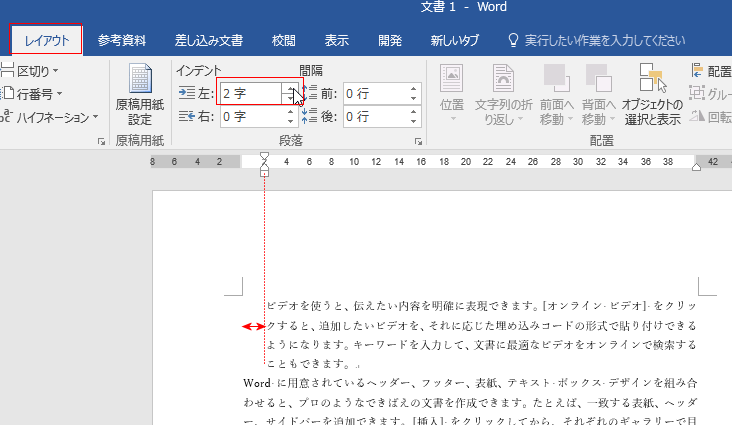732x425 pixels.
Task: Open the 段落 paragraph dialog launcher
Action: click(418, 142)
